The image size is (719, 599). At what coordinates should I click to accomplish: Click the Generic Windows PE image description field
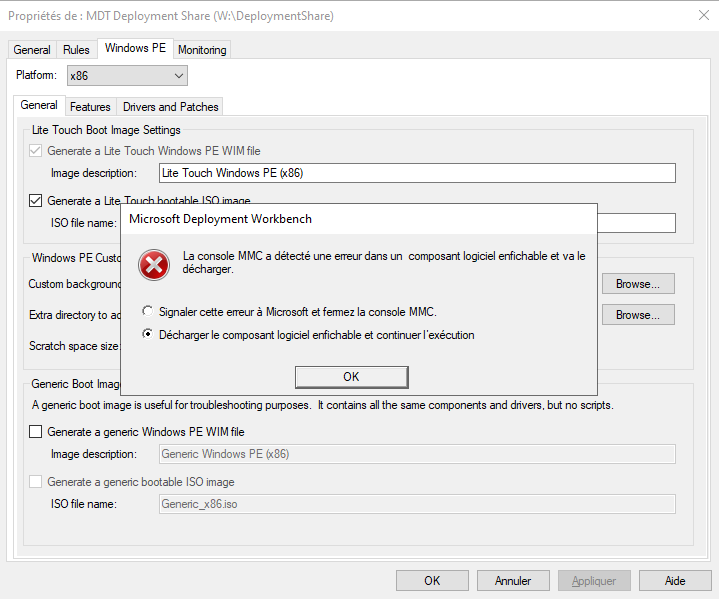(x=417, y=454)
